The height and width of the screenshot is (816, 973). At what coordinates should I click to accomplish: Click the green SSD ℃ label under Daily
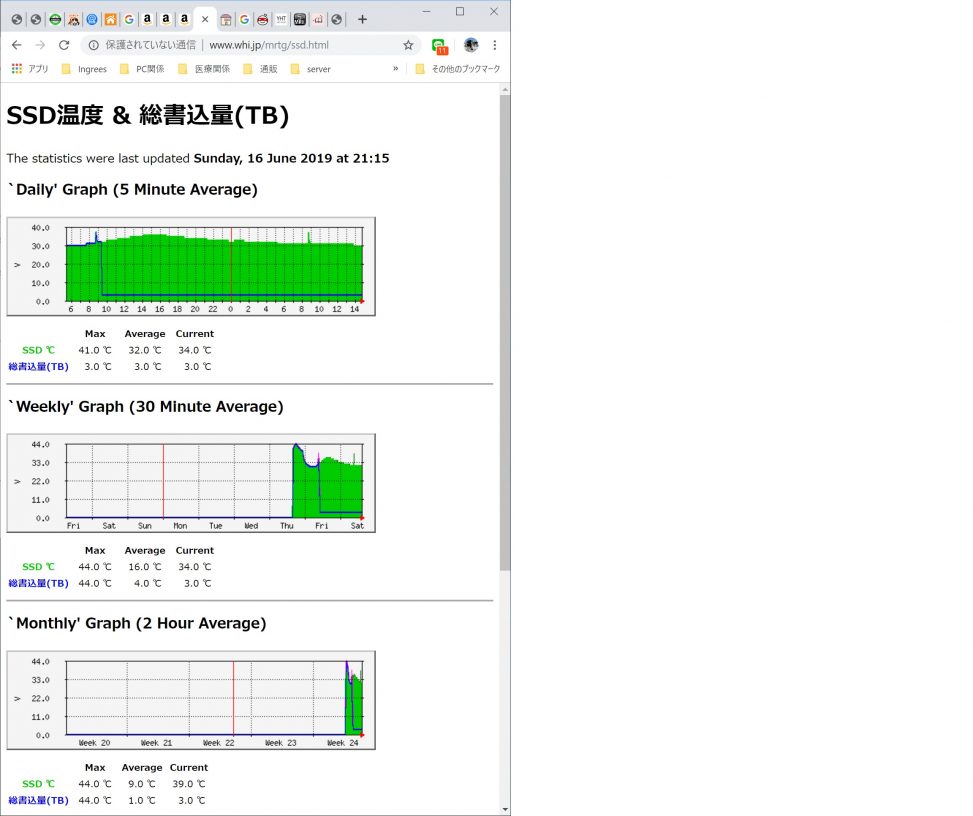click(x=38, y=350)
